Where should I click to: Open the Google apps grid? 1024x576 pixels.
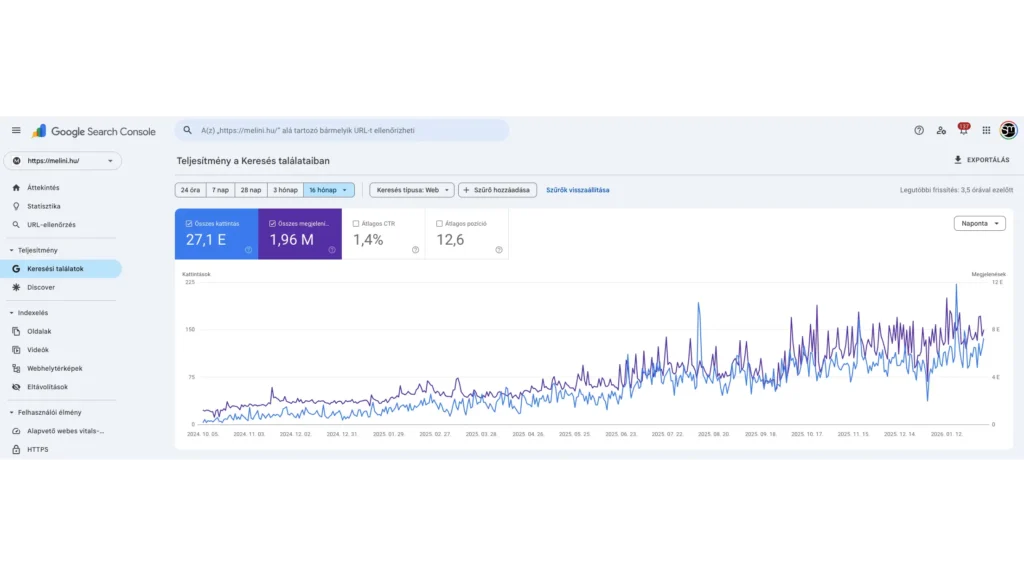[x=986, y=130]
